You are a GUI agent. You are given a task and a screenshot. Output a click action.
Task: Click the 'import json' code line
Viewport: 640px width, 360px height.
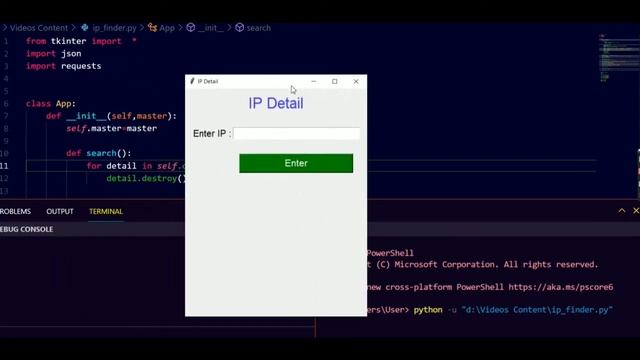tap(53, 53)
